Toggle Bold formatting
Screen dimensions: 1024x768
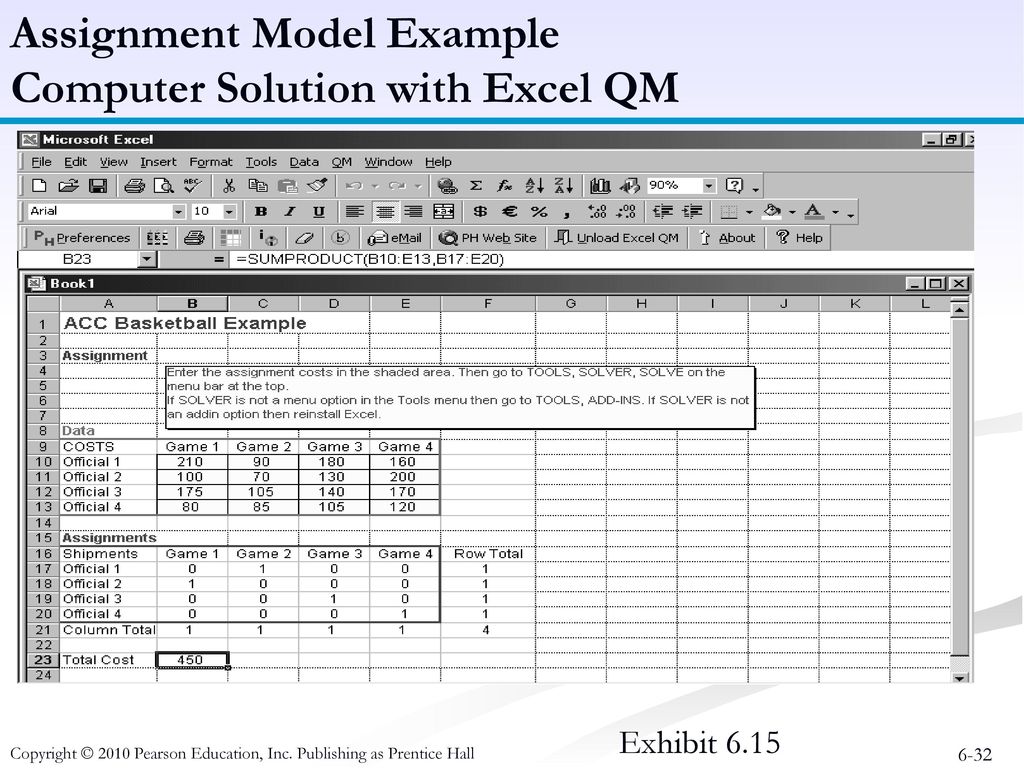(x=261, y=212)
